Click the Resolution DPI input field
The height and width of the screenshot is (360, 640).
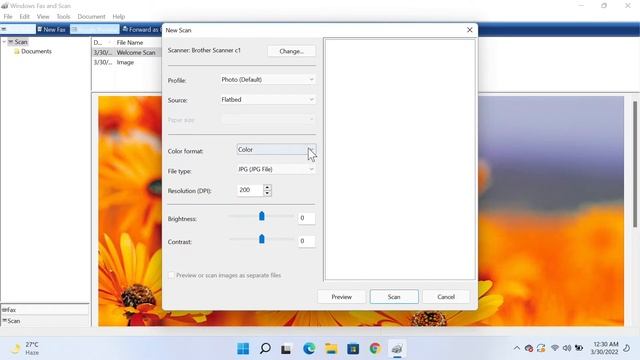pyautogui.click(x=250, y=190)
